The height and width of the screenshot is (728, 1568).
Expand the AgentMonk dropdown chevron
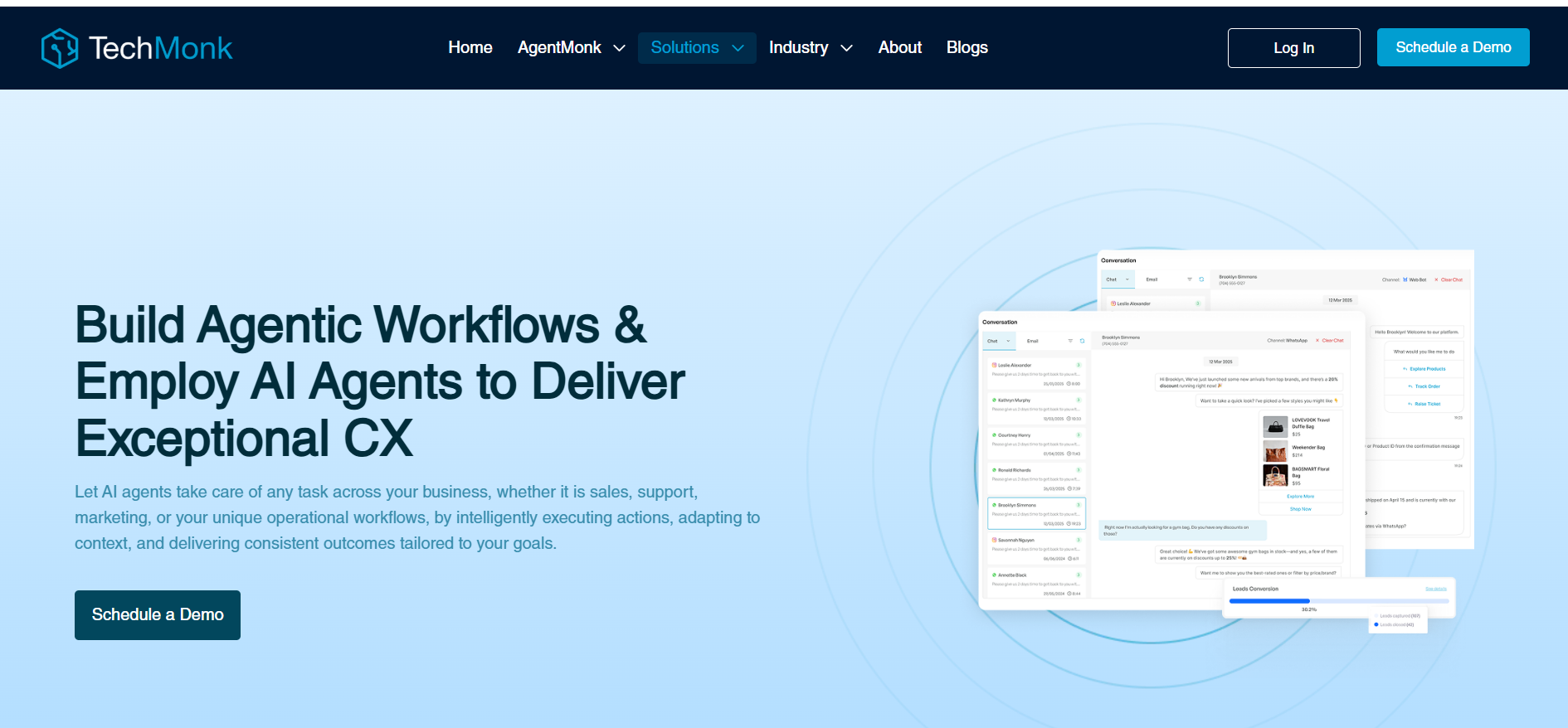pos(619,48)
